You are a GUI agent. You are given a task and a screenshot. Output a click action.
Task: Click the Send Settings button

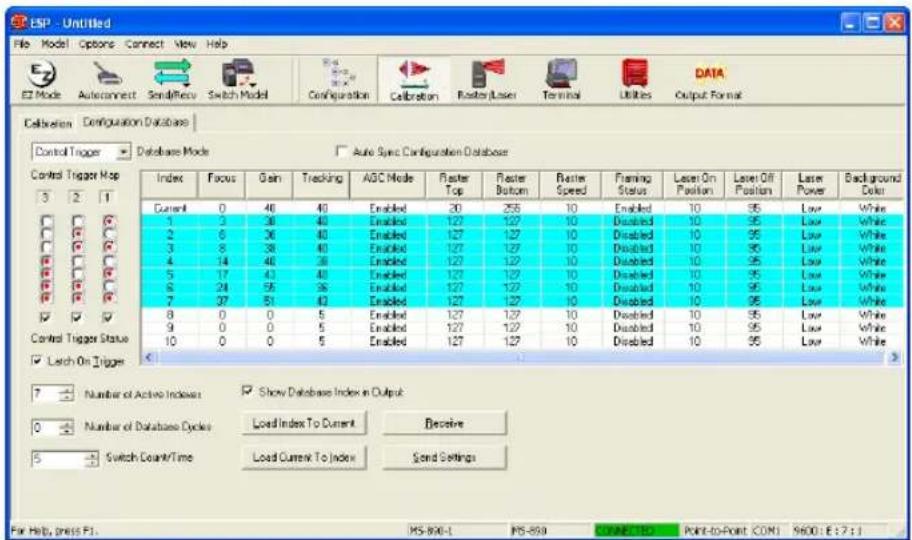(x=444, y=457)
